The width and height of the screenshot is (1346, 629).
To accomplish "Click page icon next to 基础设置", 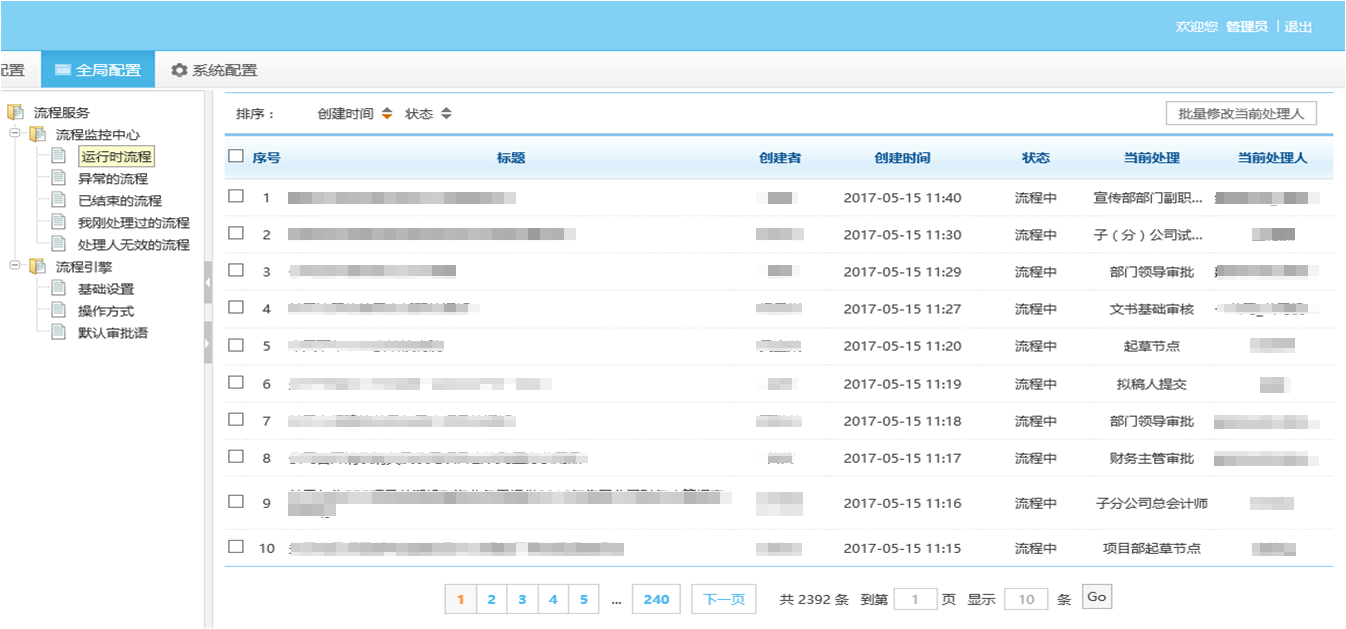I will (x=59, y=289).
